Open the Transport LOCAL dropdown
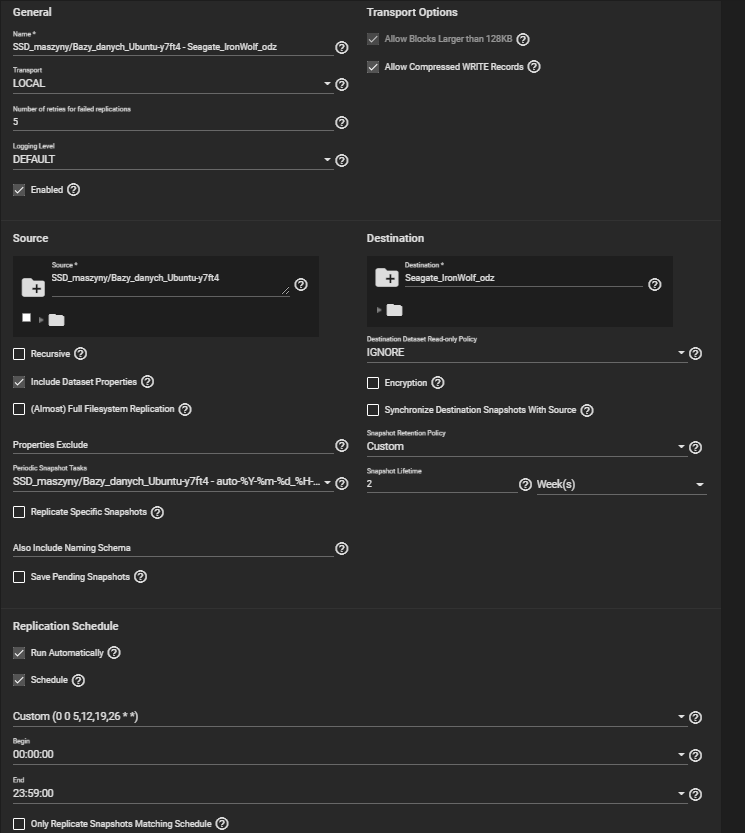 point(173,84)
